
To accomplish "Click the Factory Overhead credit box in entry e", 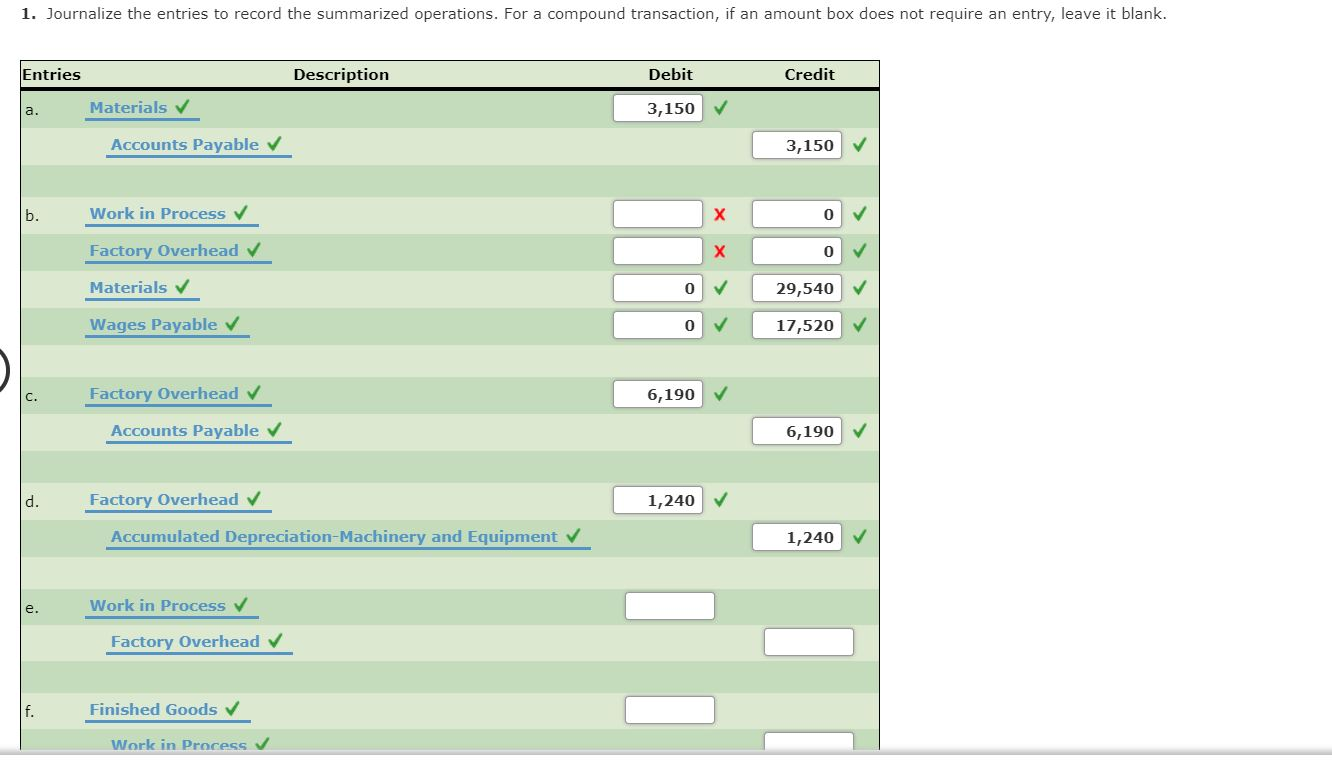I will [x=808, y=641].
